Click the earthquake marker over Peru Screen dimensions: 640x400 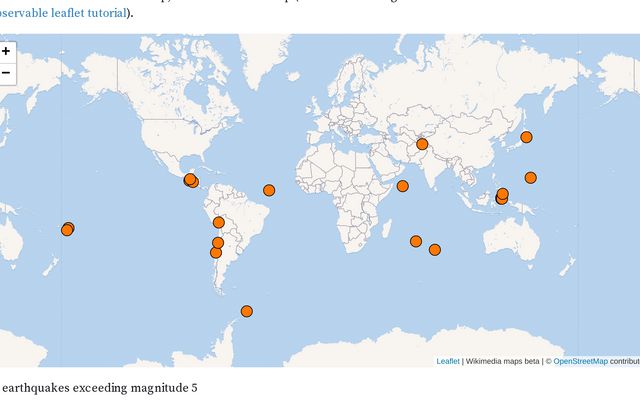(x=218, y=222)
